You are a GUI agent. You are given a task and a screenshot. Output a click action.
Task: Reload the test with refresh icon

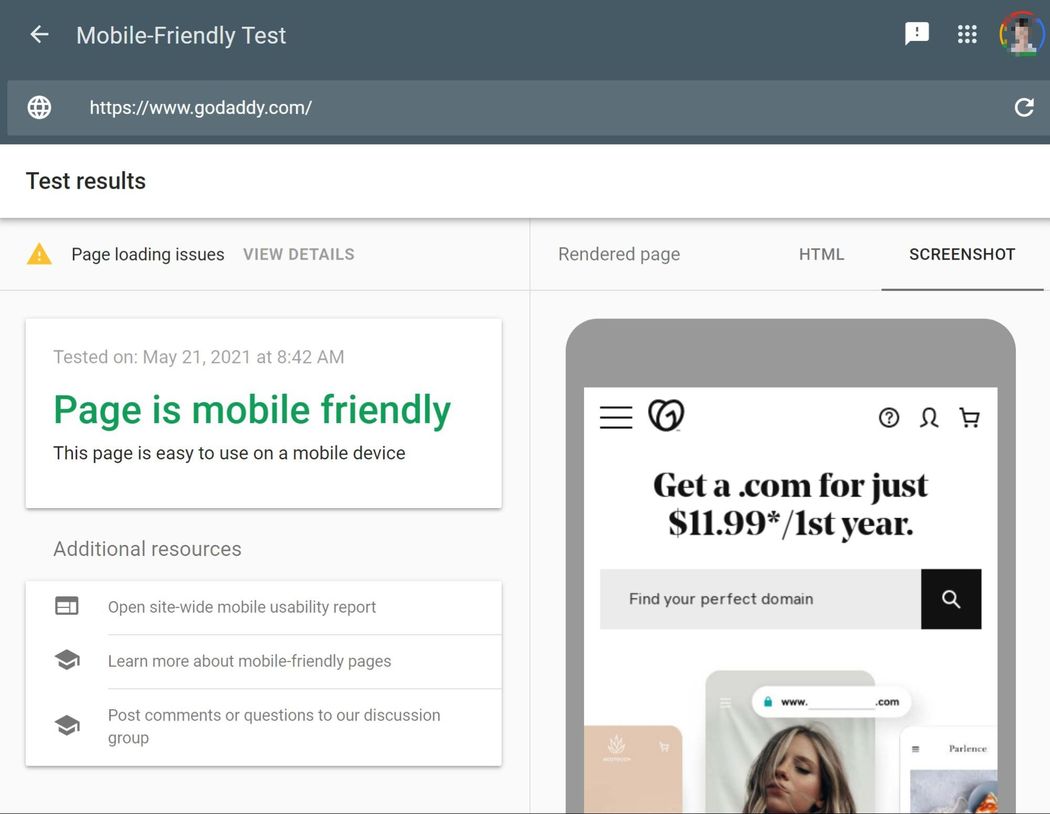coord(1024,107)
